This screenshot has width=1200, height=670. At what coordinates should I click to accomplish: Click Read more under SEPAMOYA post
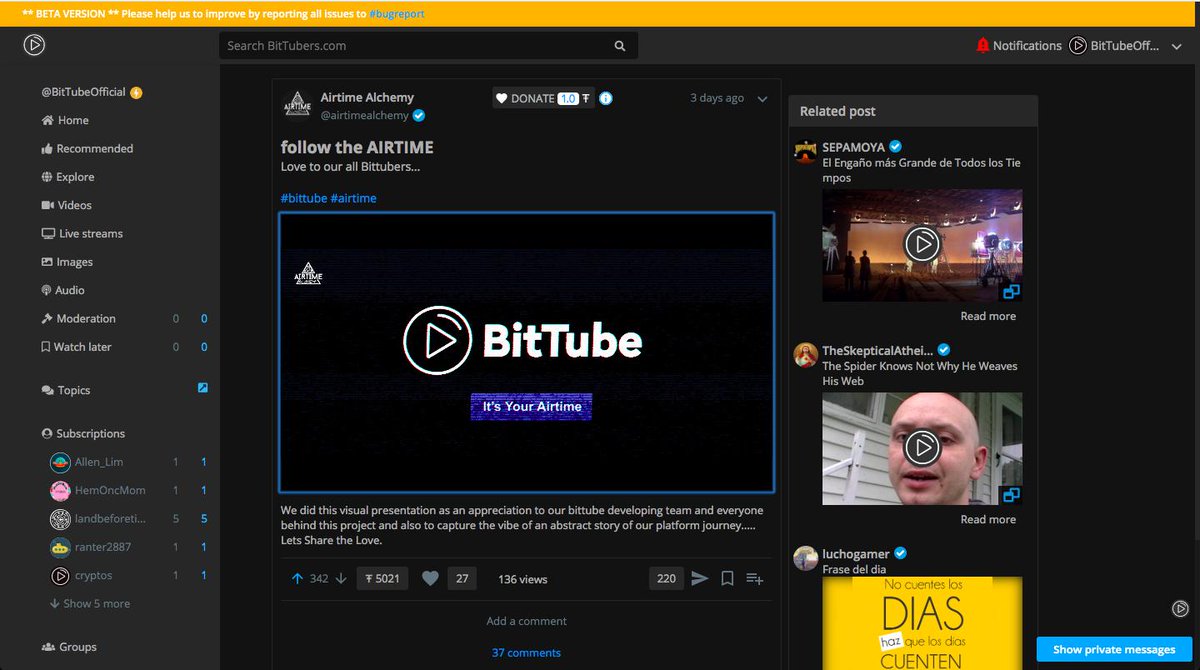[988, 316]
